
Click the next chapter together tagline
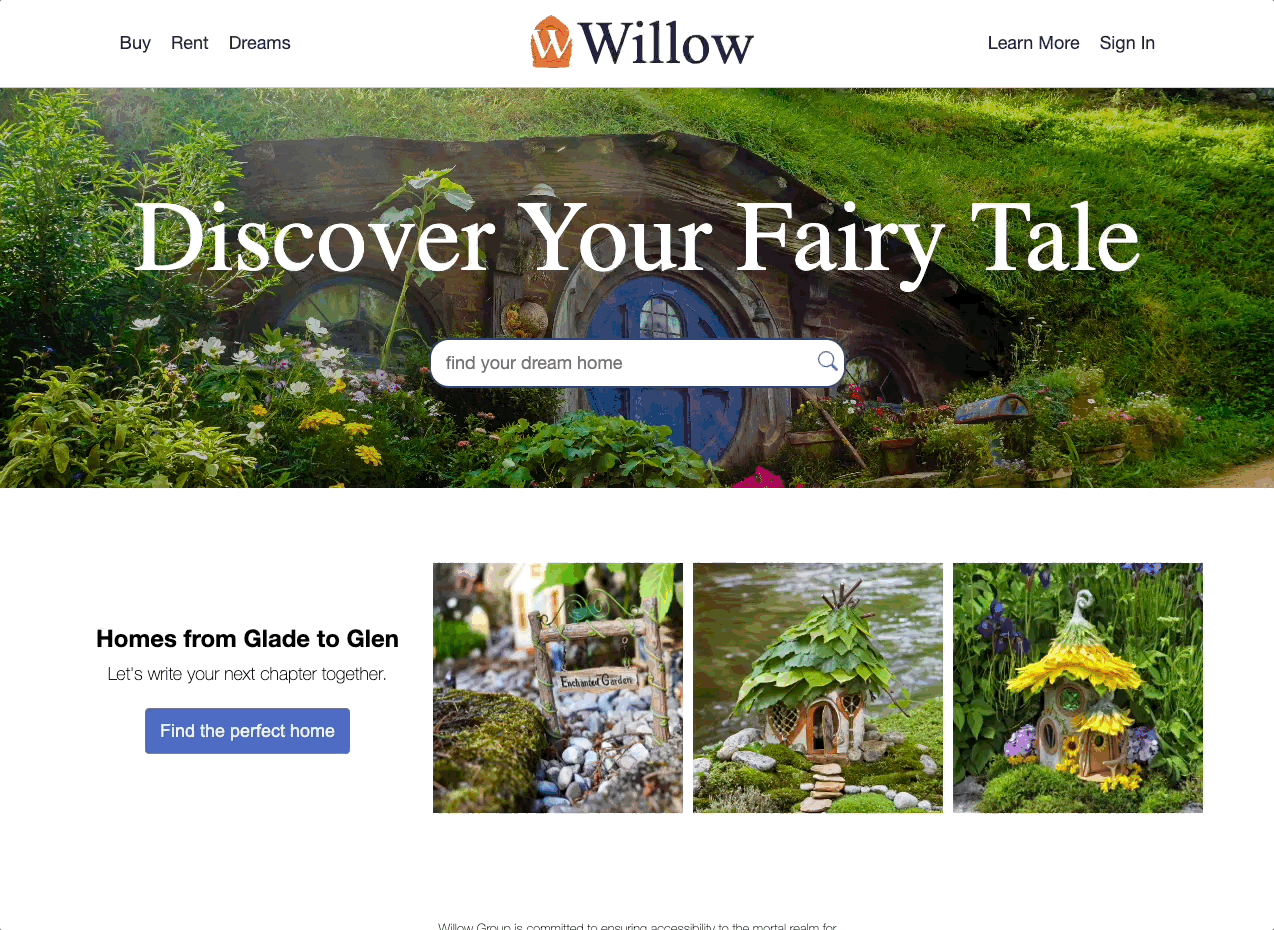(247, 674)
